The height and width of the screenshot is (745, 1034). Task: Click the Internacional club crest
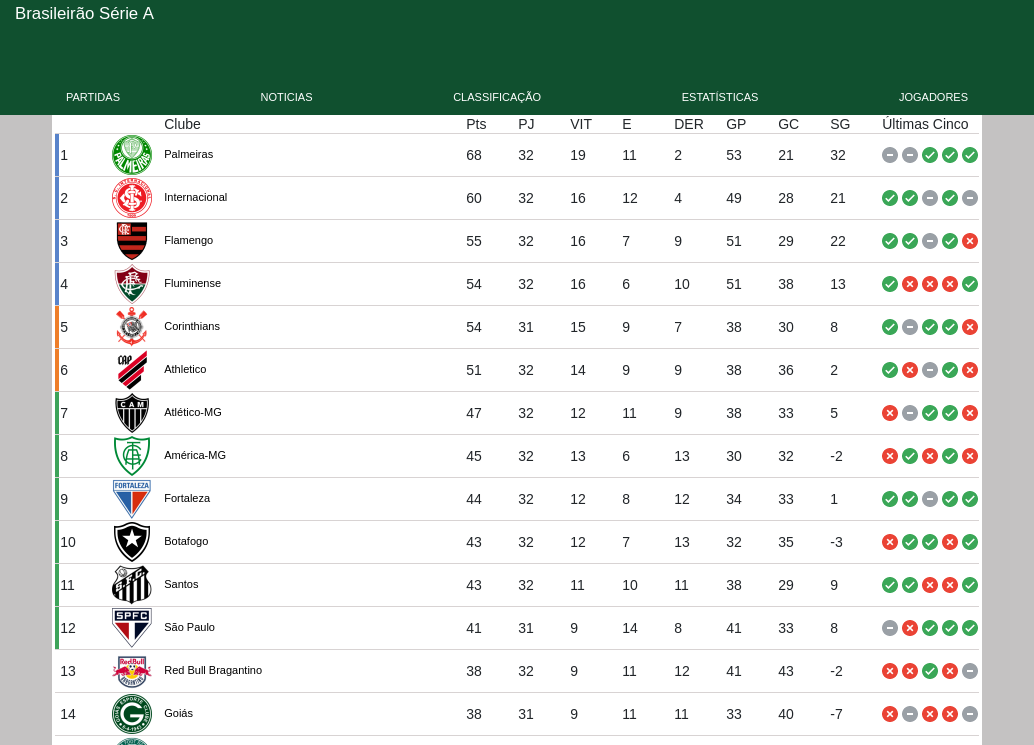coord(132,198)
